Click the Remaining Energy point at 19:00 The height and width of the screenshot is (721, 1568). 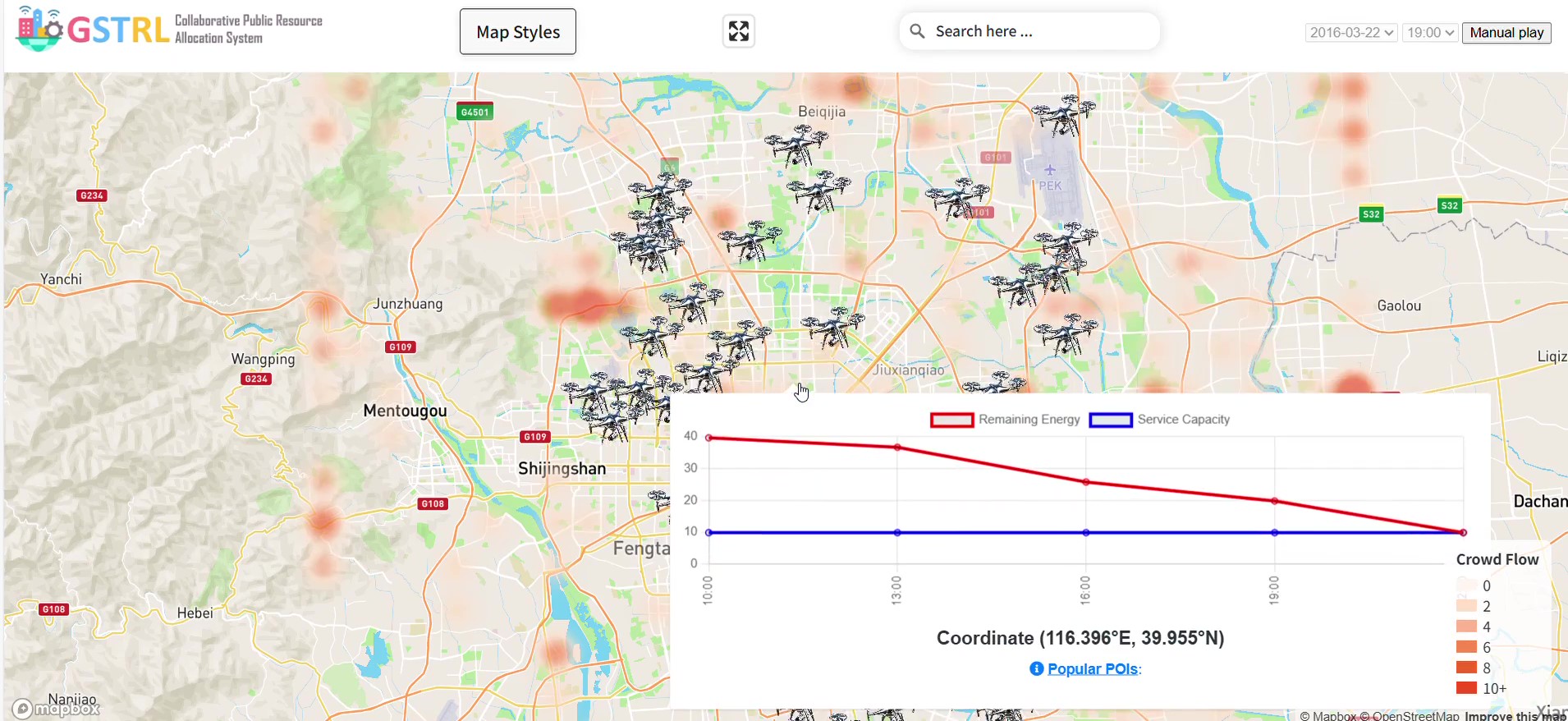click(1274, 501)
